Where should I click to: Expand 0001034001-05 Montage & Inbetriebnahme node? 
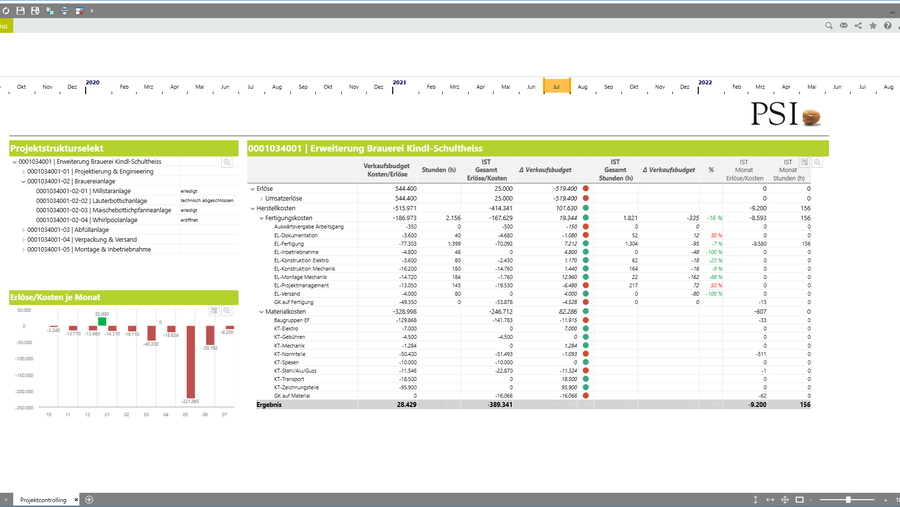(24, 250)
